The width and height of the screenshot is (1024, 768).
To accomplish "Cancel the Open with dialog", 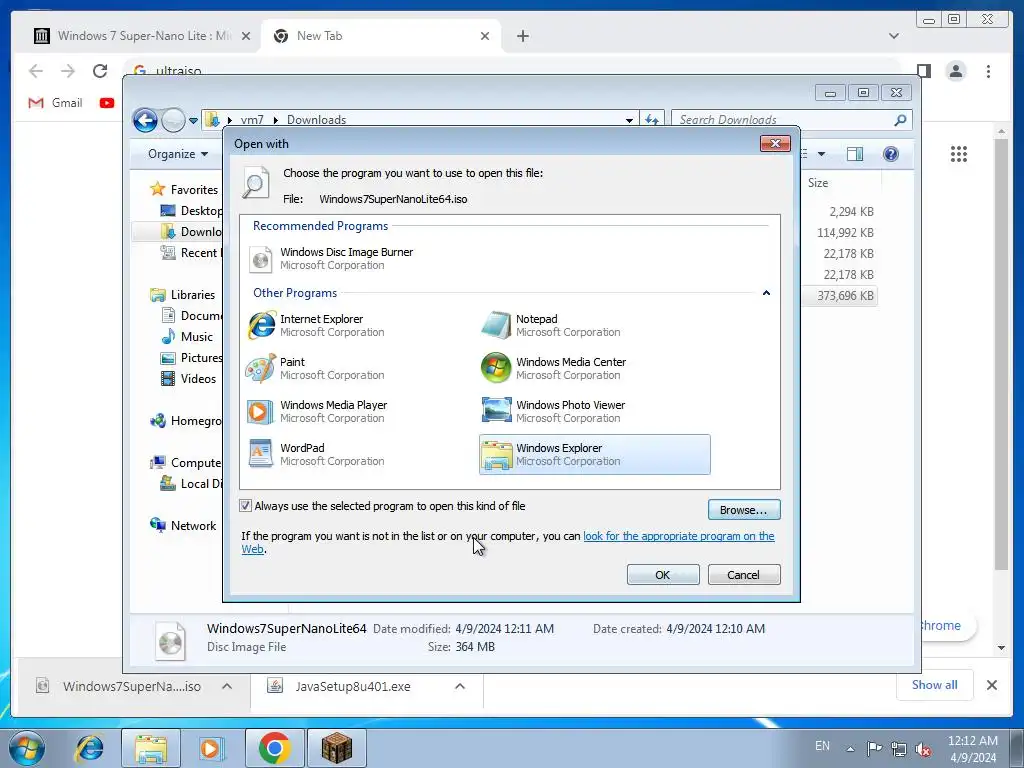I will click(744, 575).
